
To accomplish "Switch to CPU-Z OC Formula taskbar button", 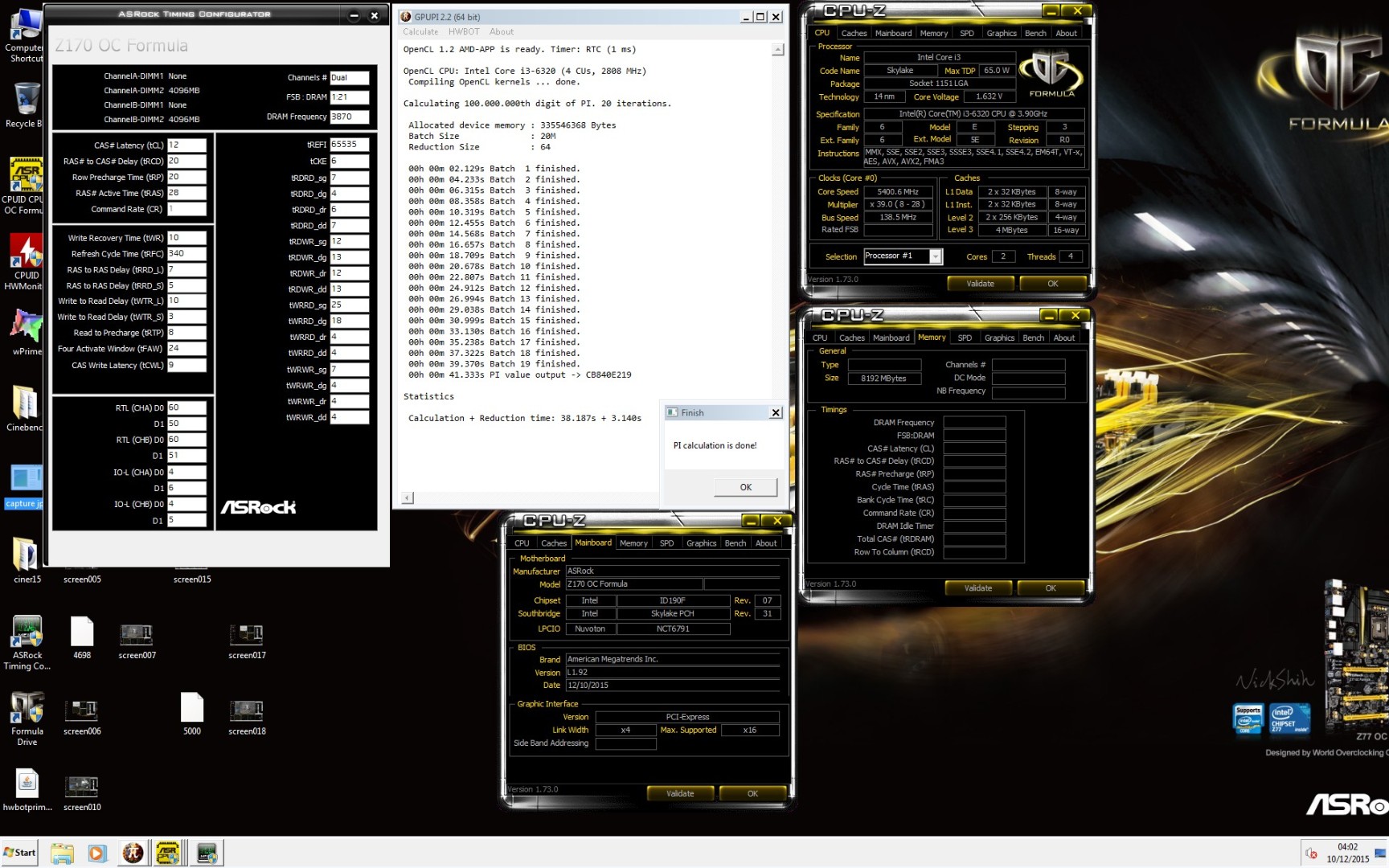I will coord(168,853).
